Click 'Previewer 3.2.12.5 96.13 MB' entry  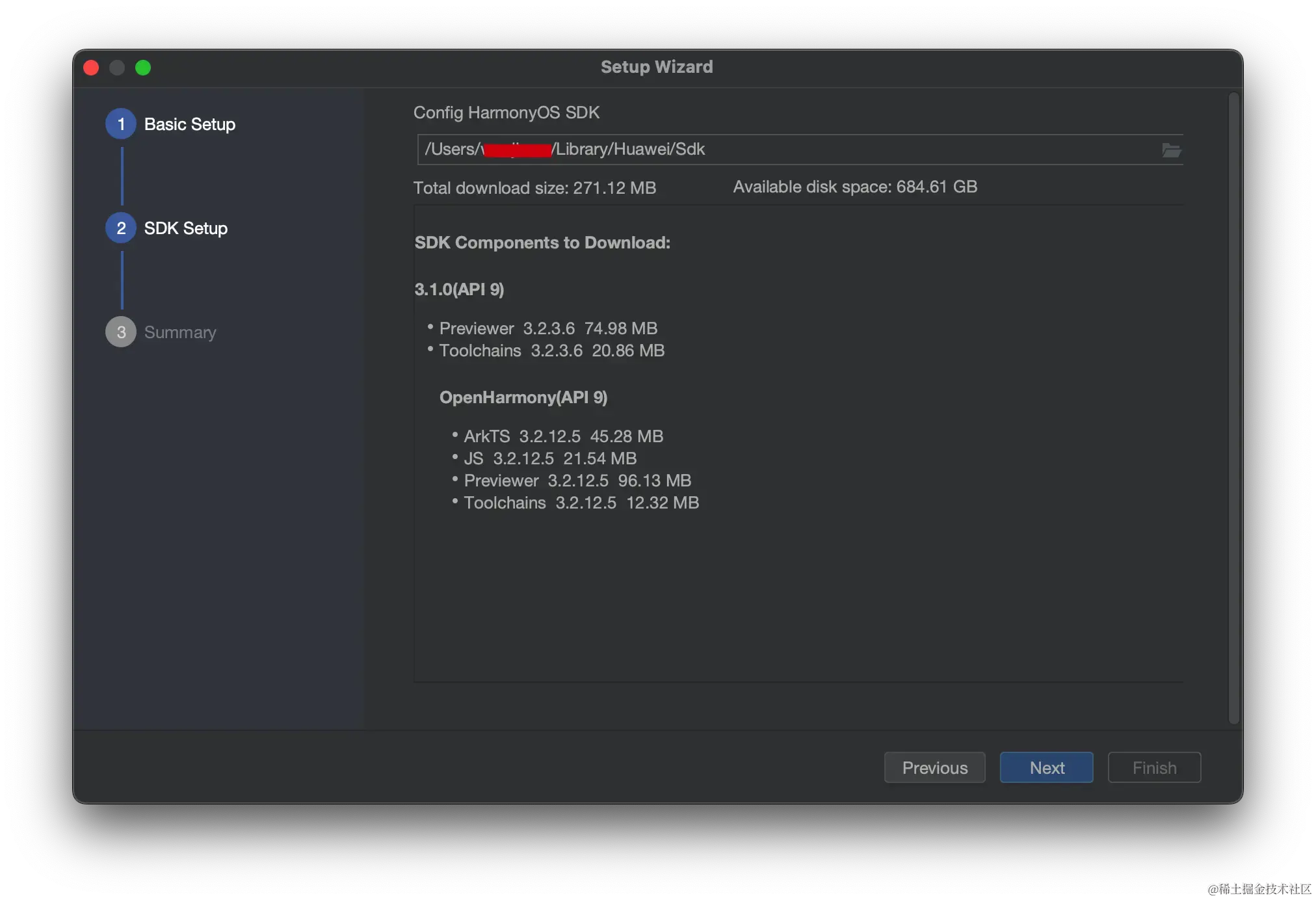click(577, 481)
